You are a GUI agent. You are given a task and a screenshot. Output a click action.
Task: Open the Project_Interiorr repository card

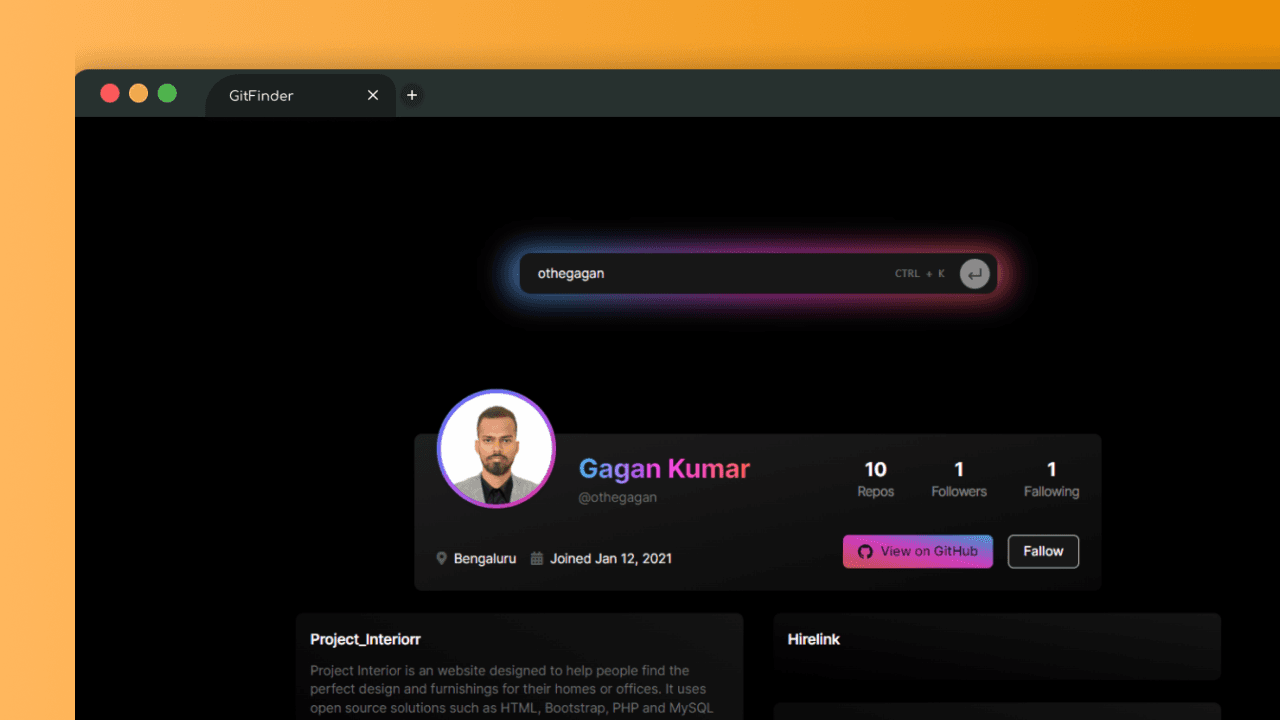(519, 665)
